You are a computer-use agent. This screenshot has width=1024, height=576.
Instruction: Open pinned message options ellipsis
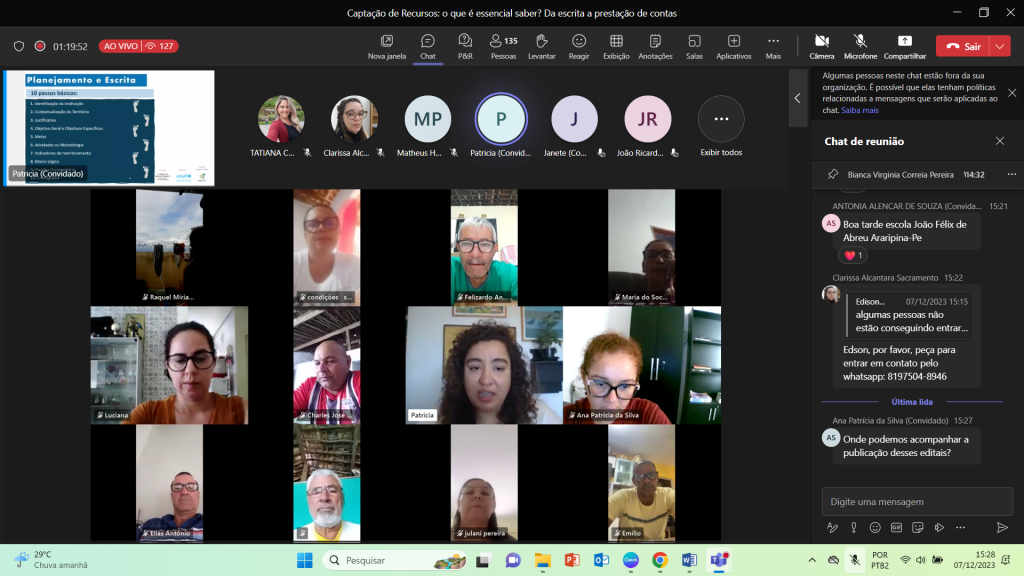click(1011, 174)
